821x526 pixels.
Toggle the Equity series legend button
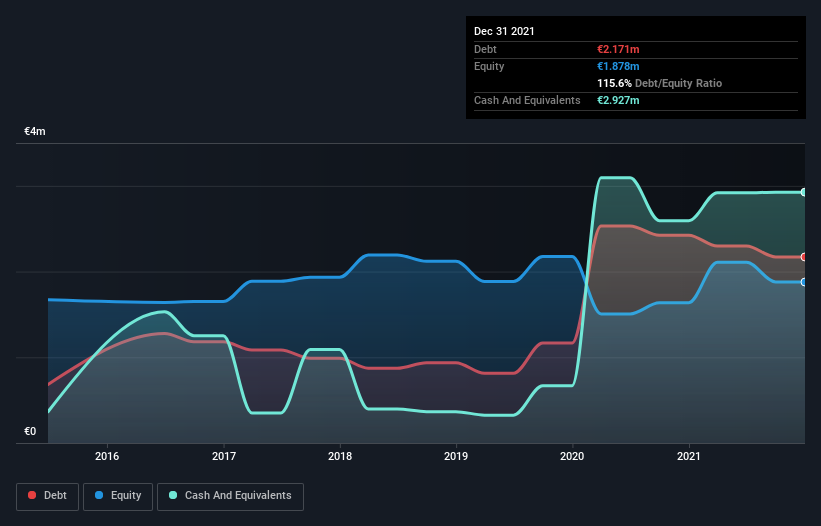point(118,496)
